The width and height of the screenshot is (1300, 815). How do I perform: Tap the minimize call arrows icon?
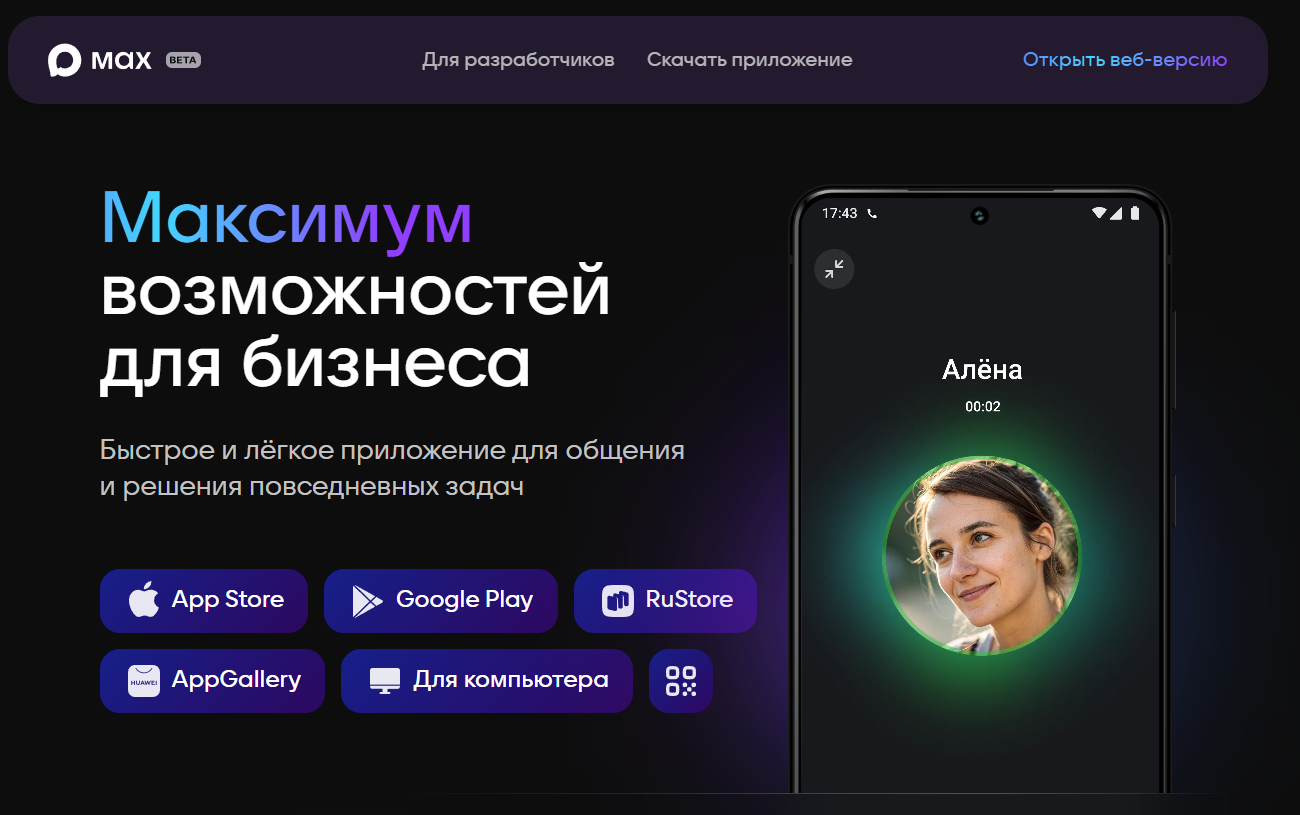[834, 269]
